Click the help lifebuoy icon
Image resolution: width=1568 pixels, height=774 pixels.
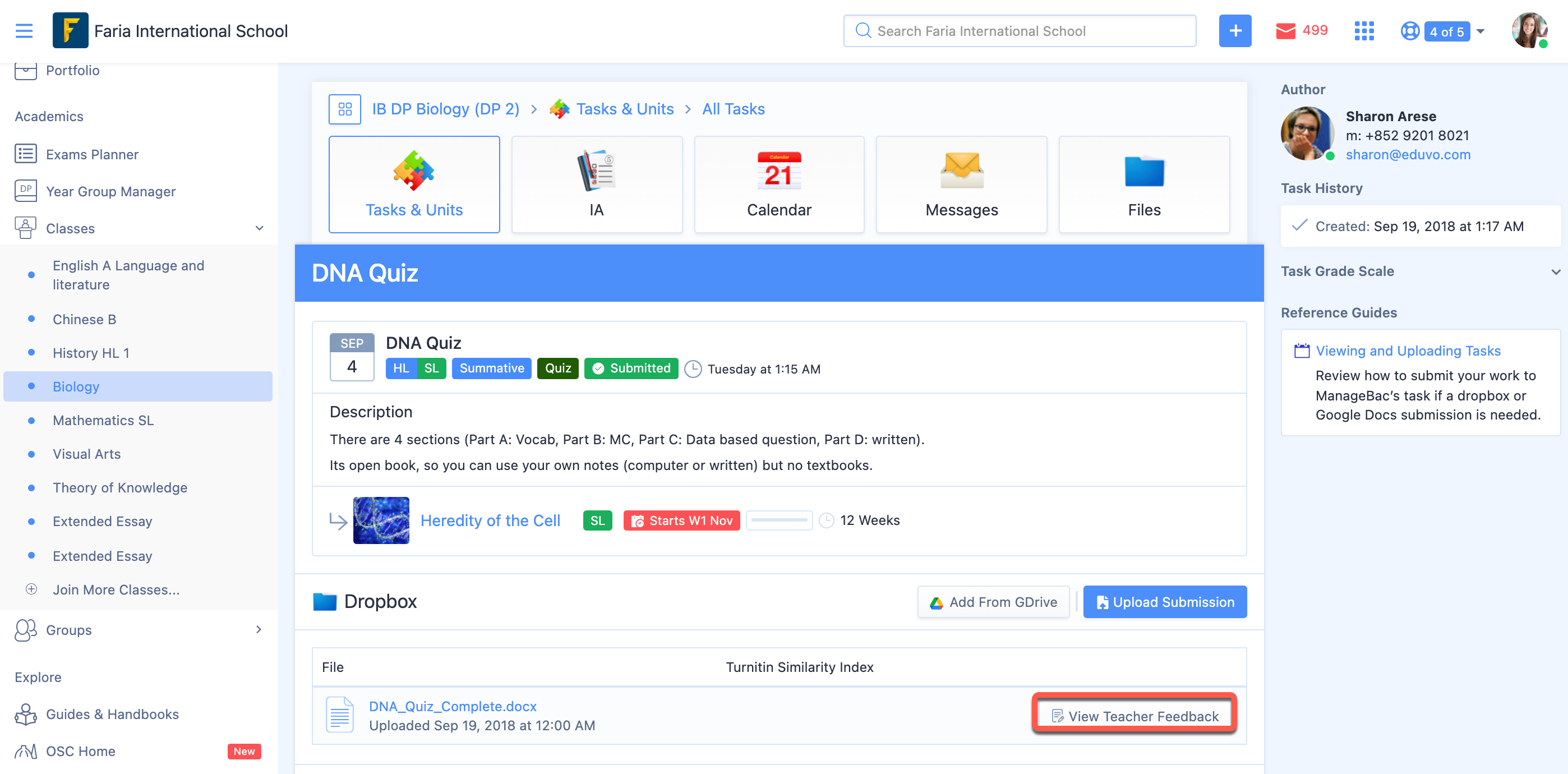point(1409,30)
